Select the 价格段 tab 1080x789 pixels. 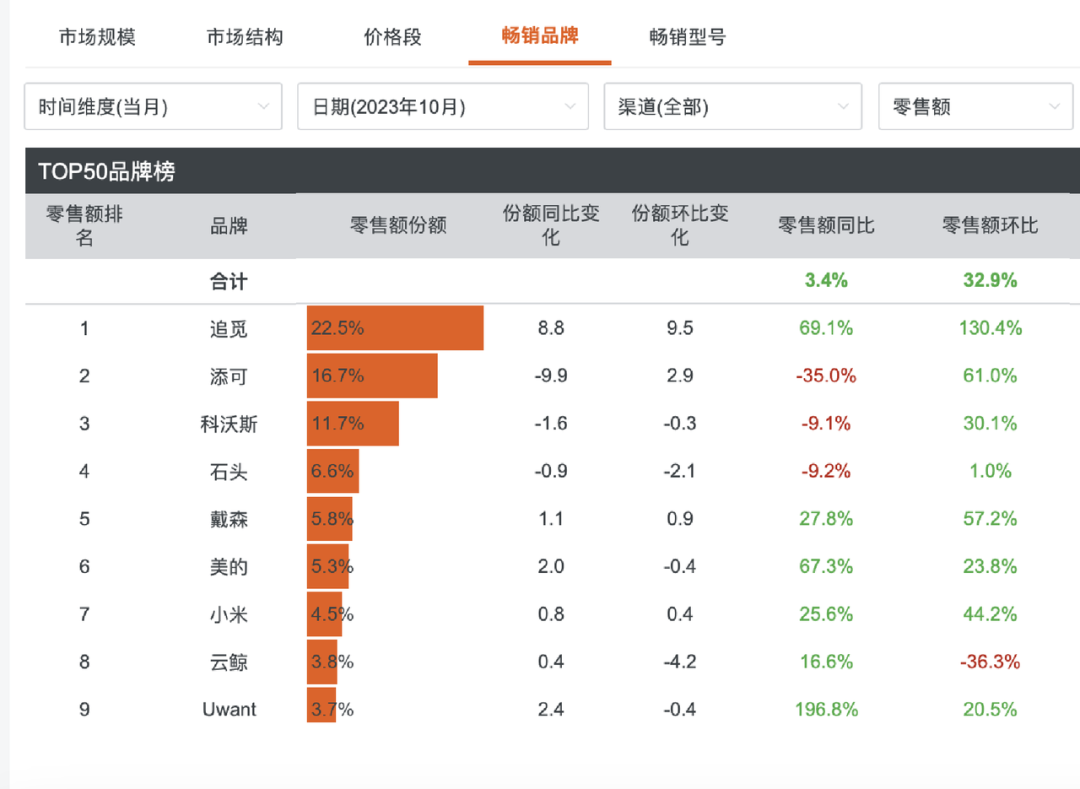[x=392, y=37]
